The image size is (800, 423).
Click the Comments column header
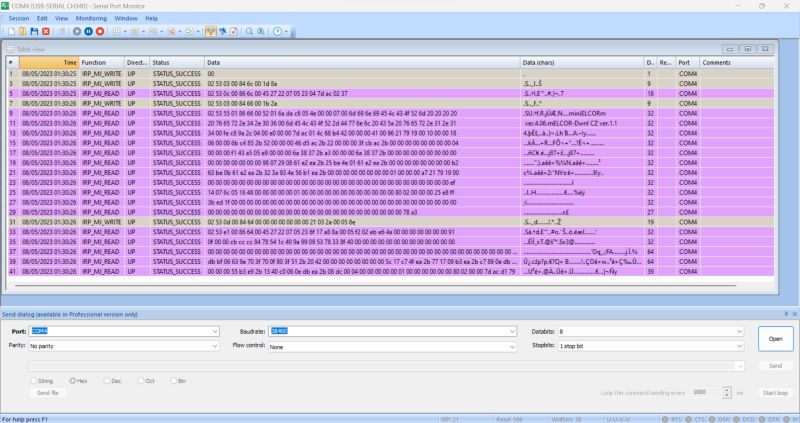[737, 62]
